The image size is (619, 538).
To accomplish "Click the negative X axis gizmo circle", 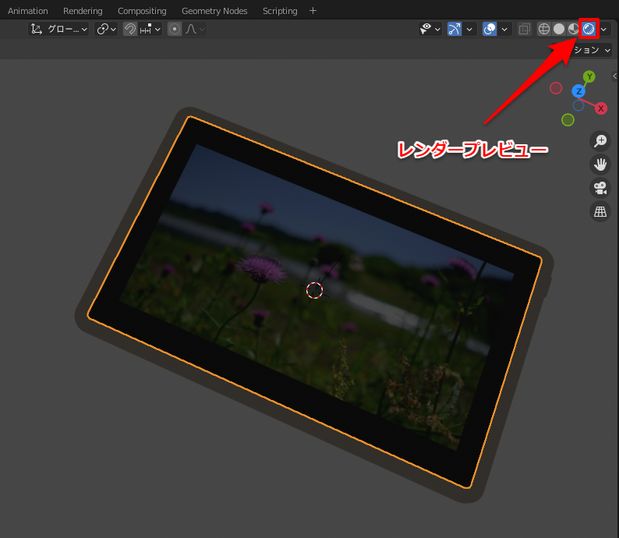I will 556,88.
